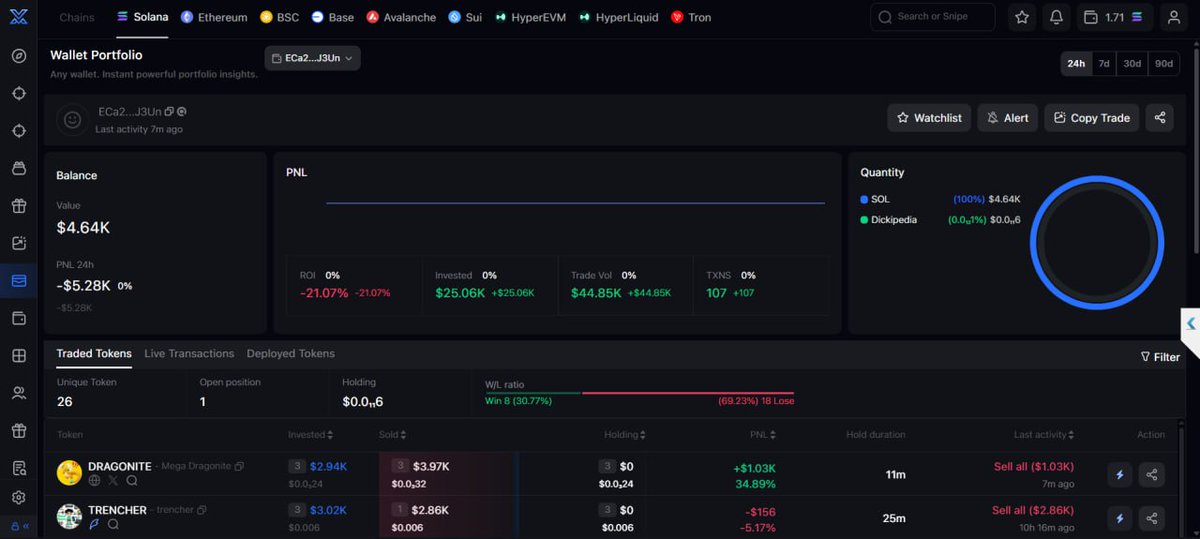Open DRAGONITE X social link icon
This screenshot has width=1200, height=539.
click(113, 481)
